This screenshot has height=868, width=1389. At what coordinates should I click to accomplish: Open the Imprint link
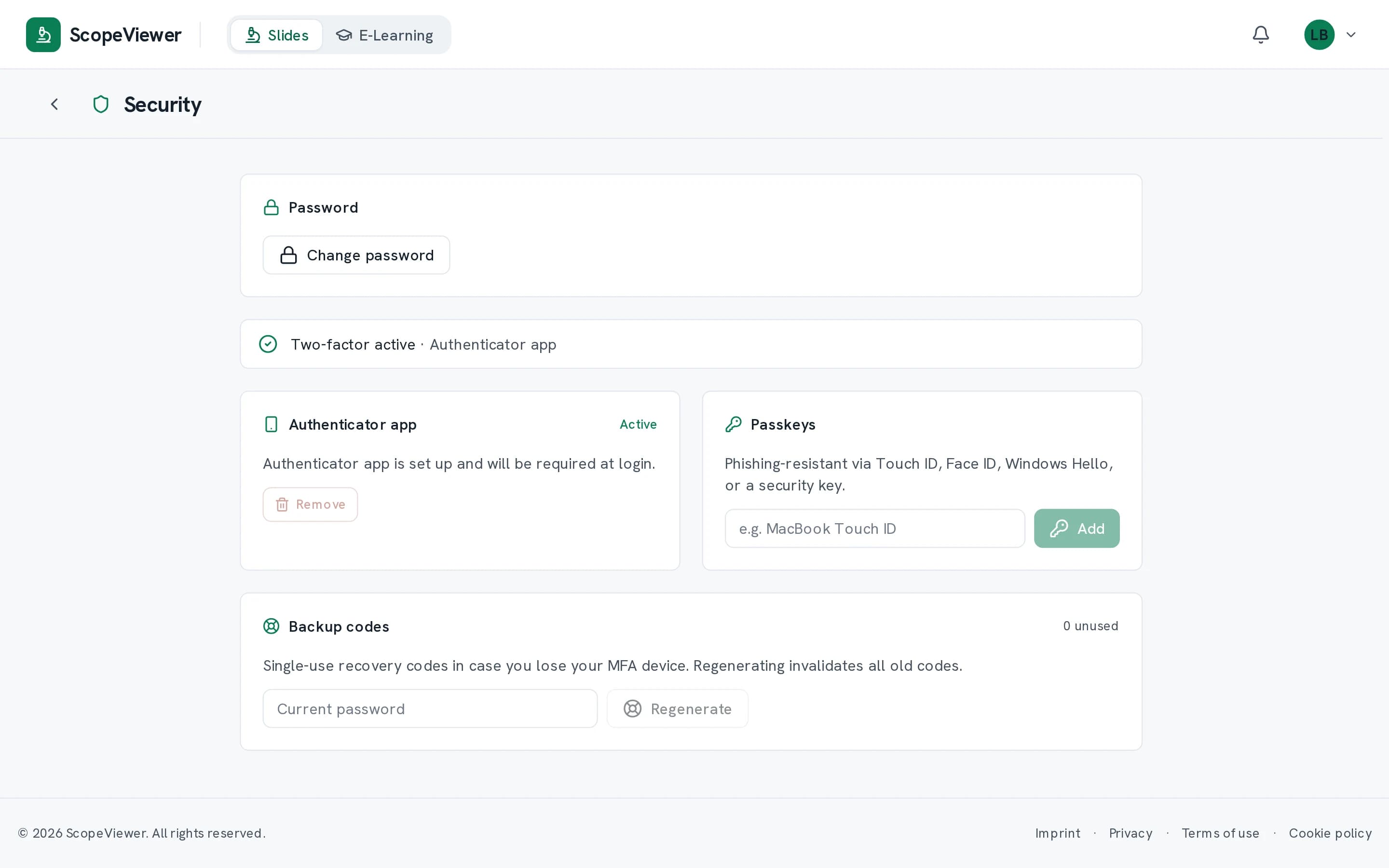[1058, 833]
